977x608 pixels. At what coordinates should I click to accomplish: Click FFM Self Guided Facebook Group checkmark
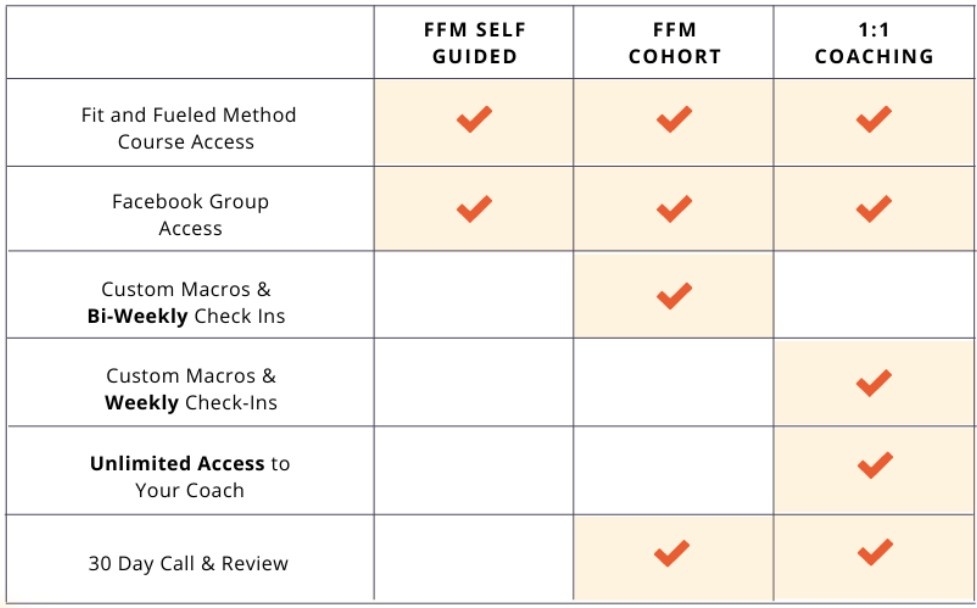point(474,208)
